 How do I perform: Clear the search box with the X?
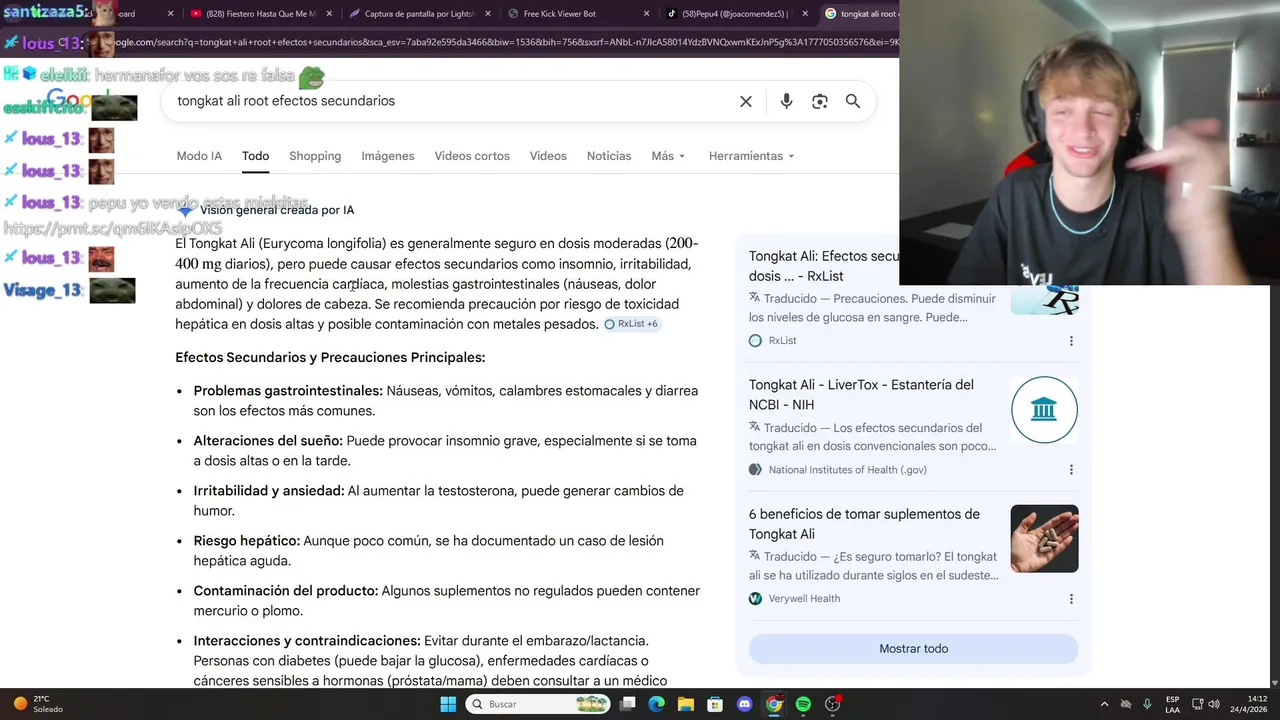click(x=746, y=101)
